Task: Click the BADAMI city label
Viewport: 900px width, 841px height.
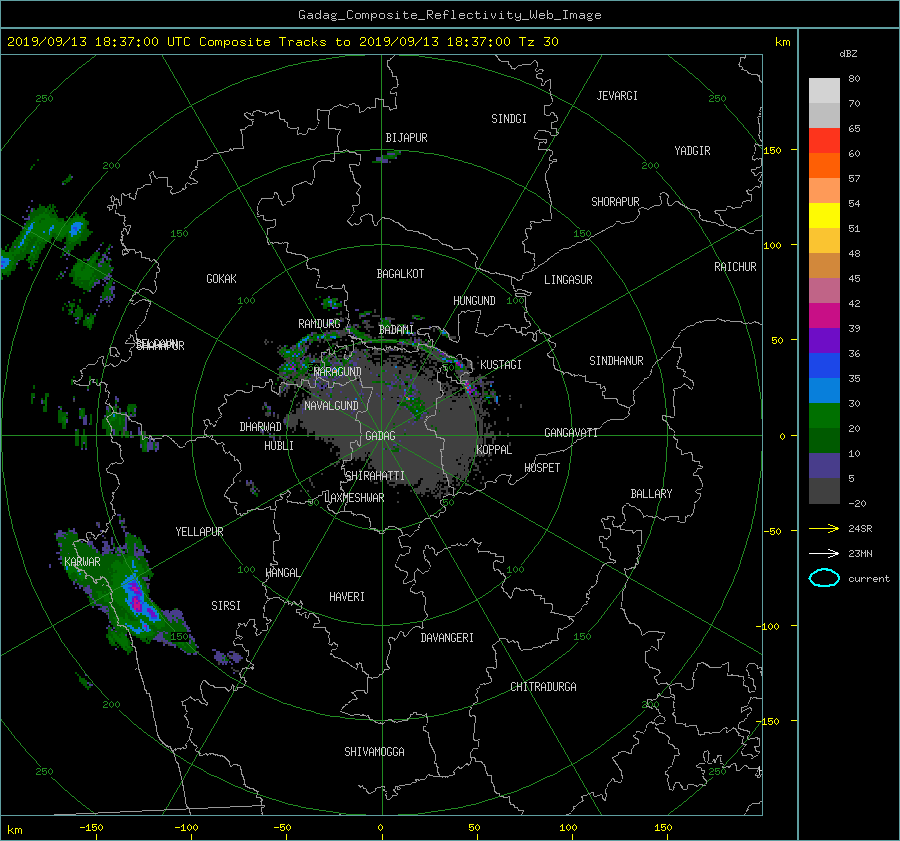Action: pos(396,330)
